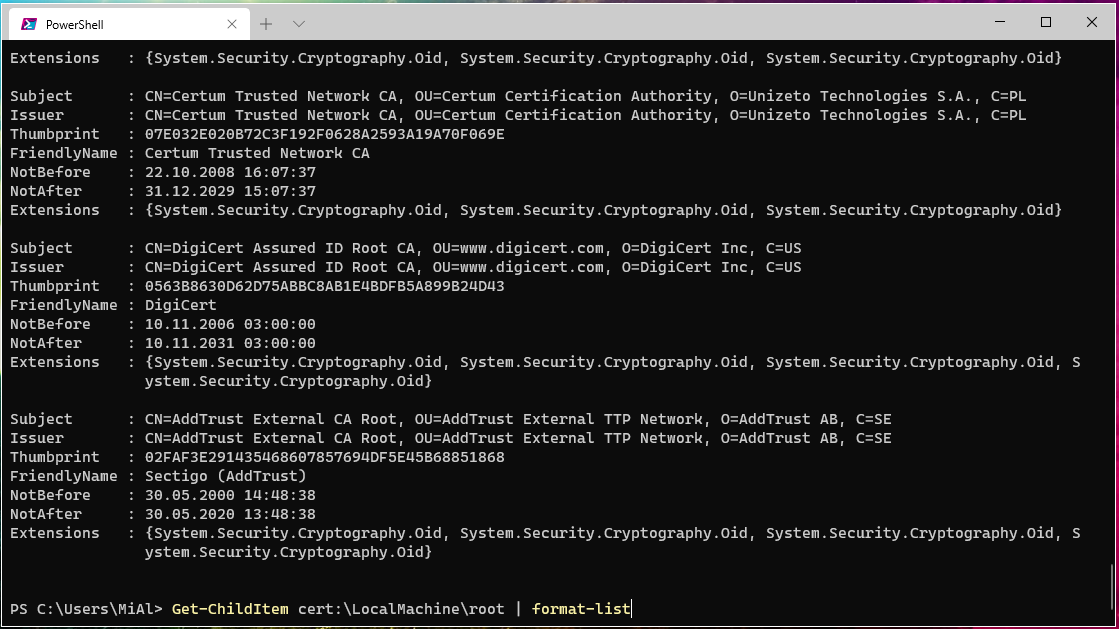This screenshot has width=1119, height=629.
Task: Open a new tab with plus button
Action: [x=266, y=23]
